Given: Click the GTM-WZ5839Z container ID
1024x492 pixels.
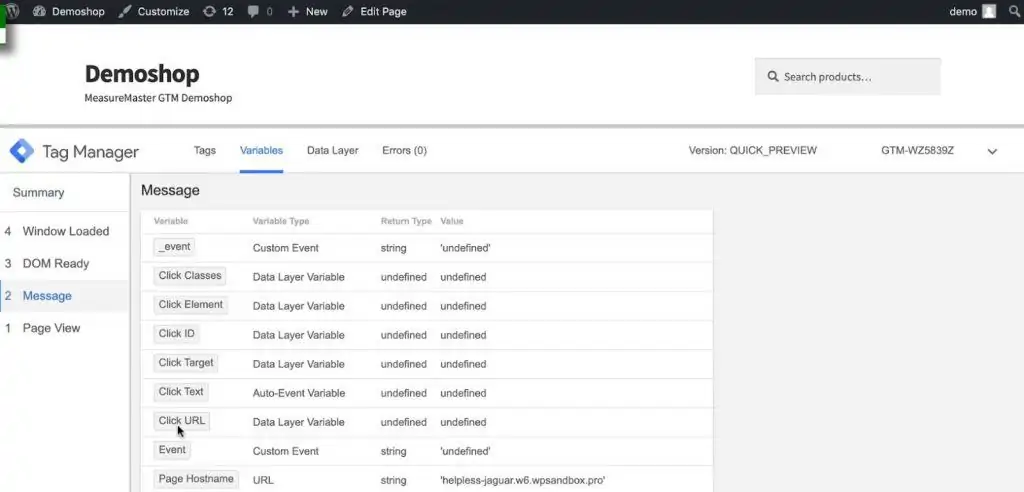Looking at the screenshot, I should point(918,150).
